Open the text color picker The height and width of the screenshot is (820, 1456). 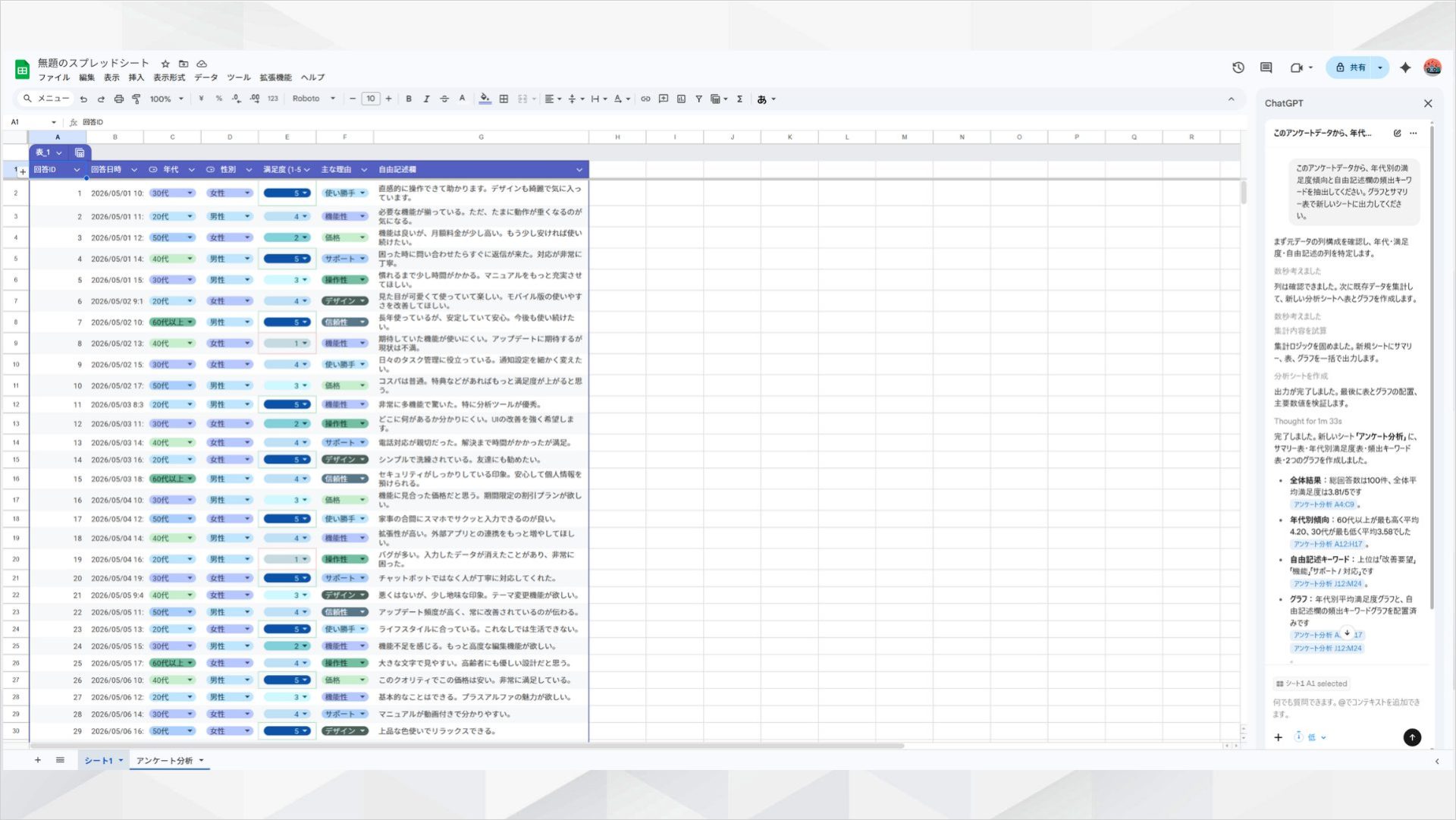(462, 99)
